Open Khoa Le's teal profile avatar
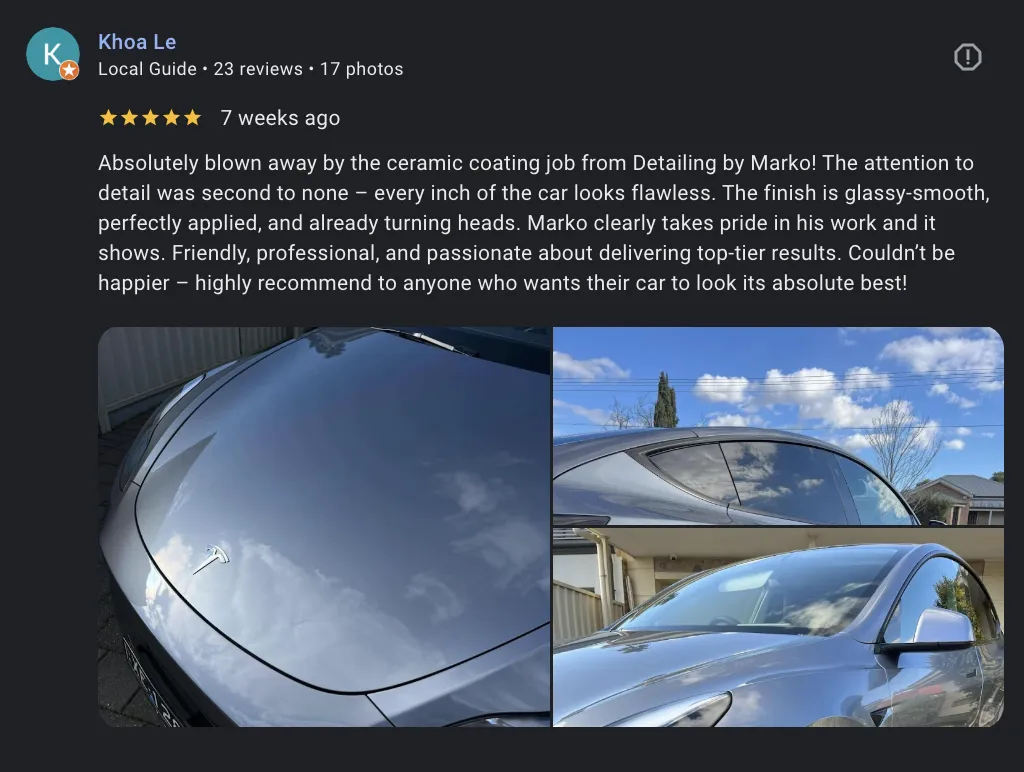 tap(53, 54)
